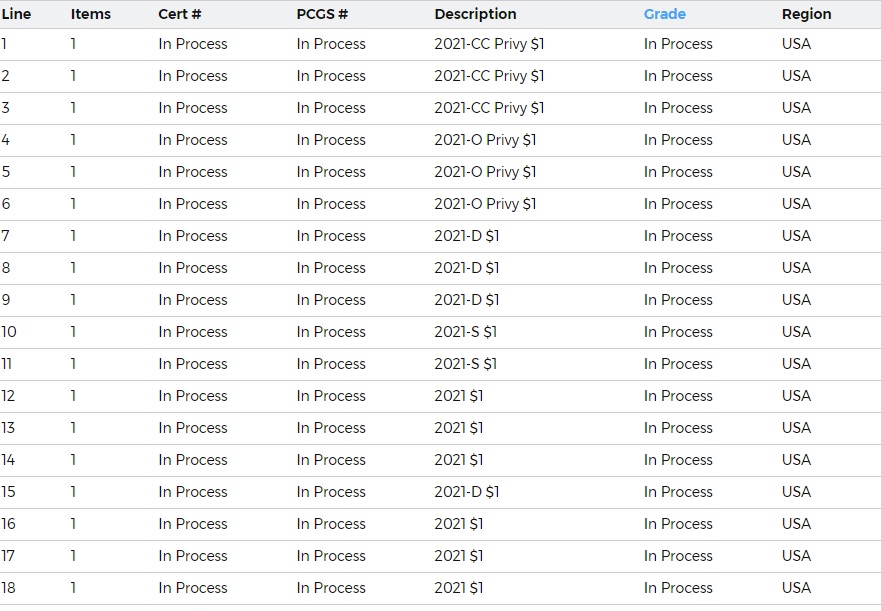This screenshot has width=881, height=611.
Task: Select the 2021-D $1 description in line 15
Action: click(466, 492)
